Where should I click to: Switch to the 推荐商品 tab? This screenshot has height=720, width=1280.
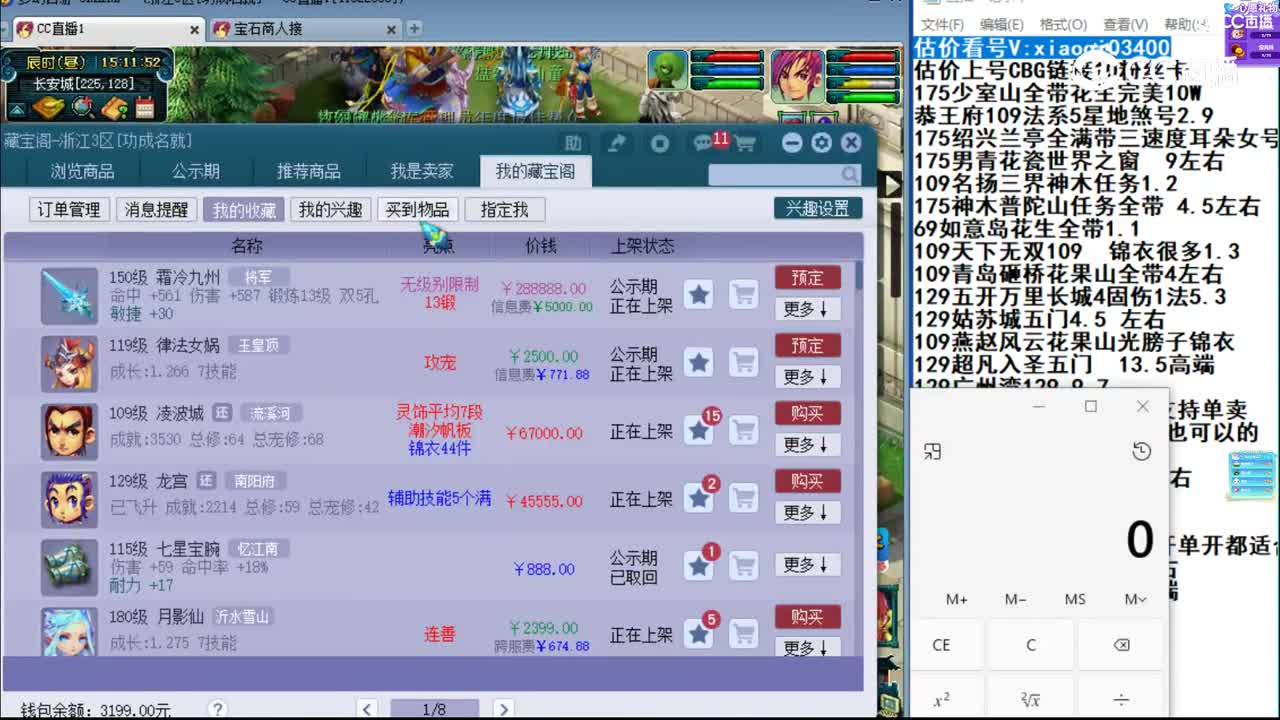point(309,171)
